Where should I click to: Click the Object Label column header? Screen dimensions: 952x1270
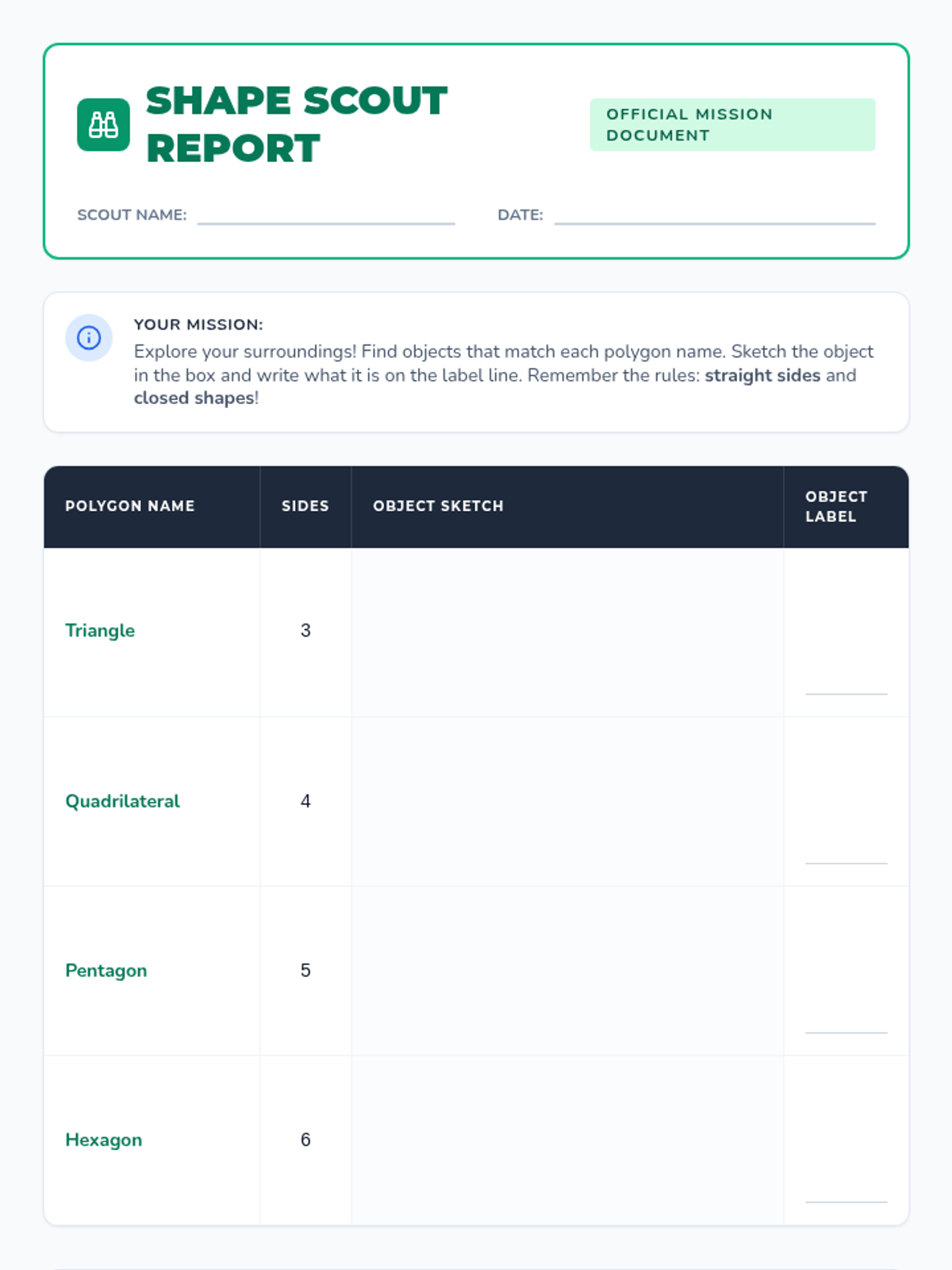click(836, 506)
